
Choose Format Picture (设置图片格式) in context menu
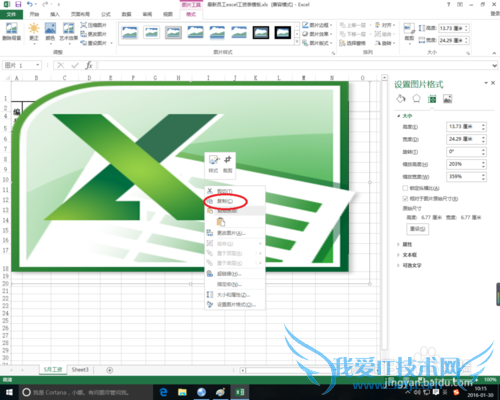click(x=234, y=304)
